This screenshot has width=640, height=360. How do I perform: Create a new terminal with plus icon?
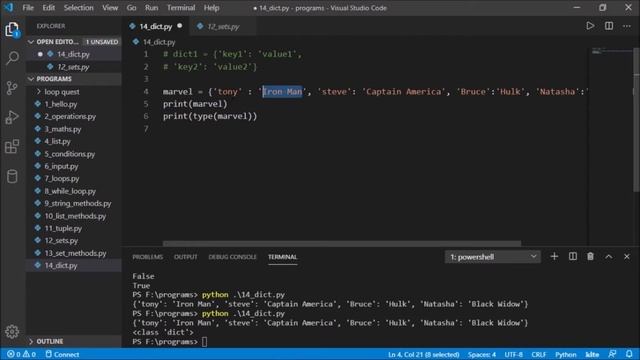(554, 257)
